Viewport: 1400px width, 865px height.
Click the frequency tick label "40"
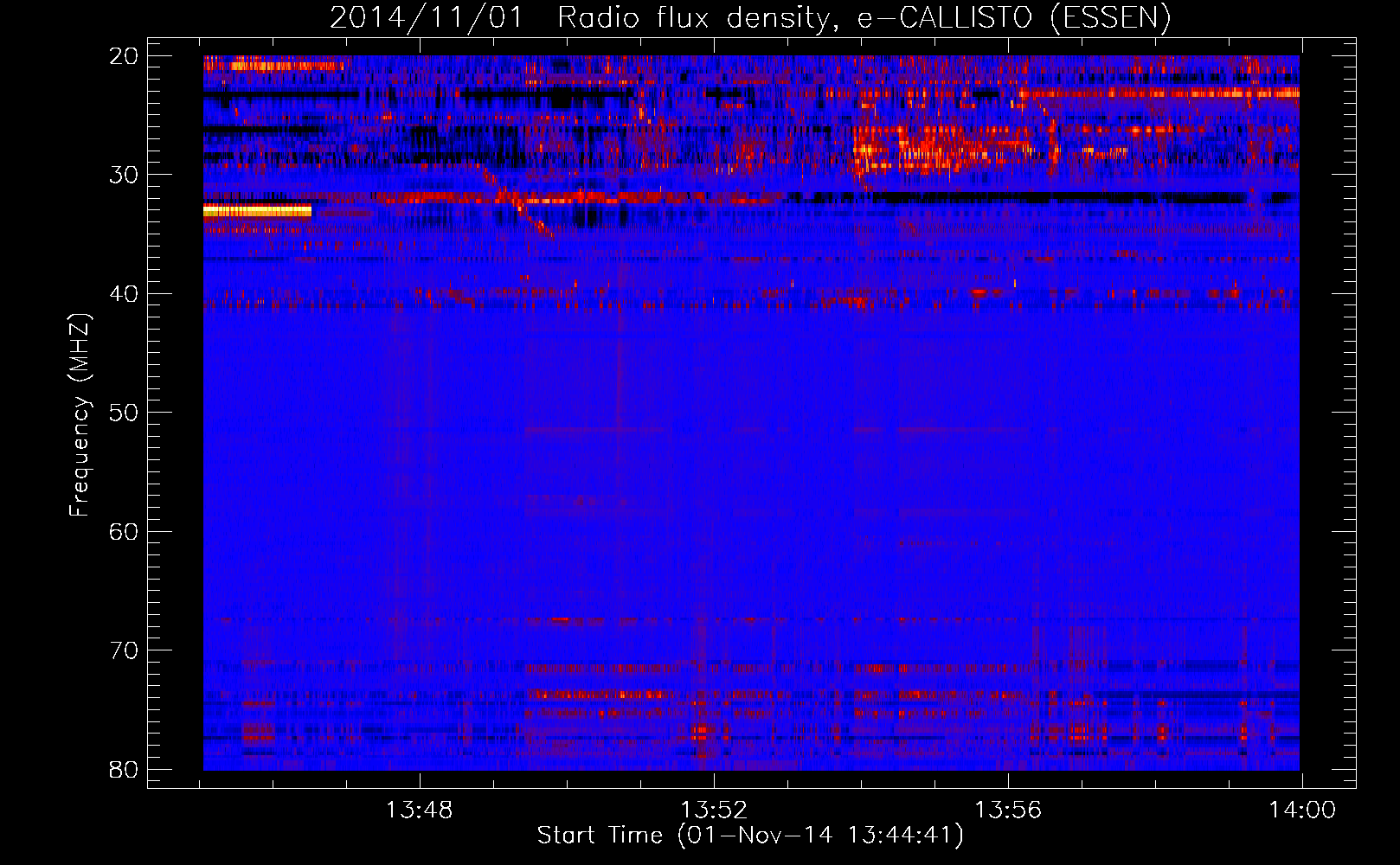[x=124, y=294]
